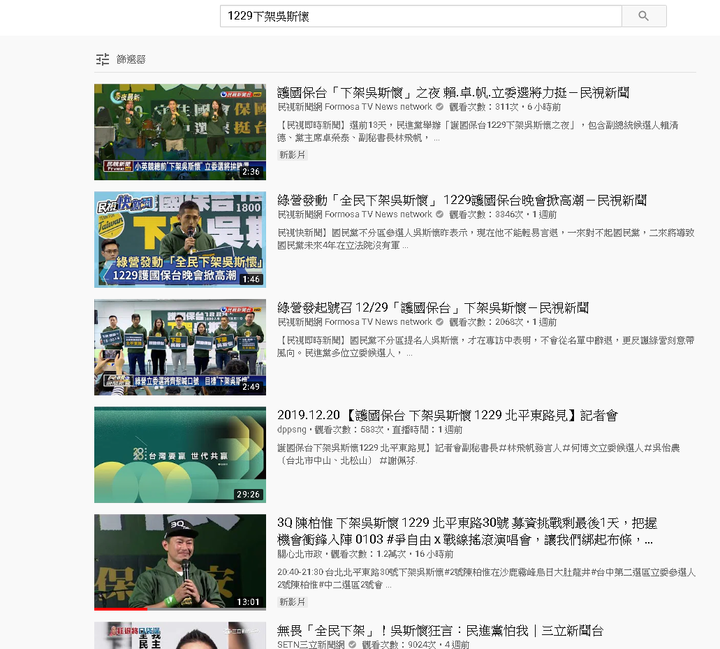Click 觀看次數:2068次 view count
The image size is (720, 649).
(486, 322)
